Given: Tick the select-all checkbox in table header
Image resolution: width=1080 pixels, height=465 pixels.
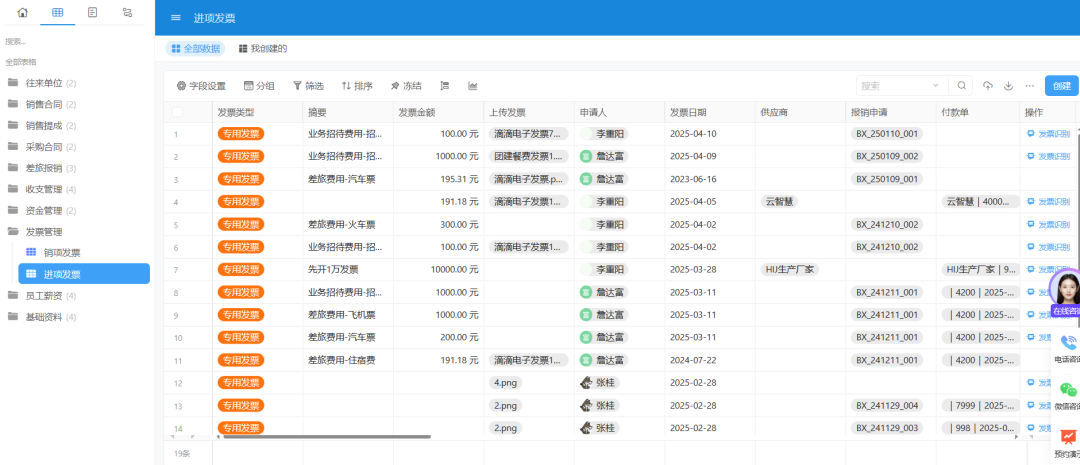Looking at the screenshot, I should pos(177,112).
